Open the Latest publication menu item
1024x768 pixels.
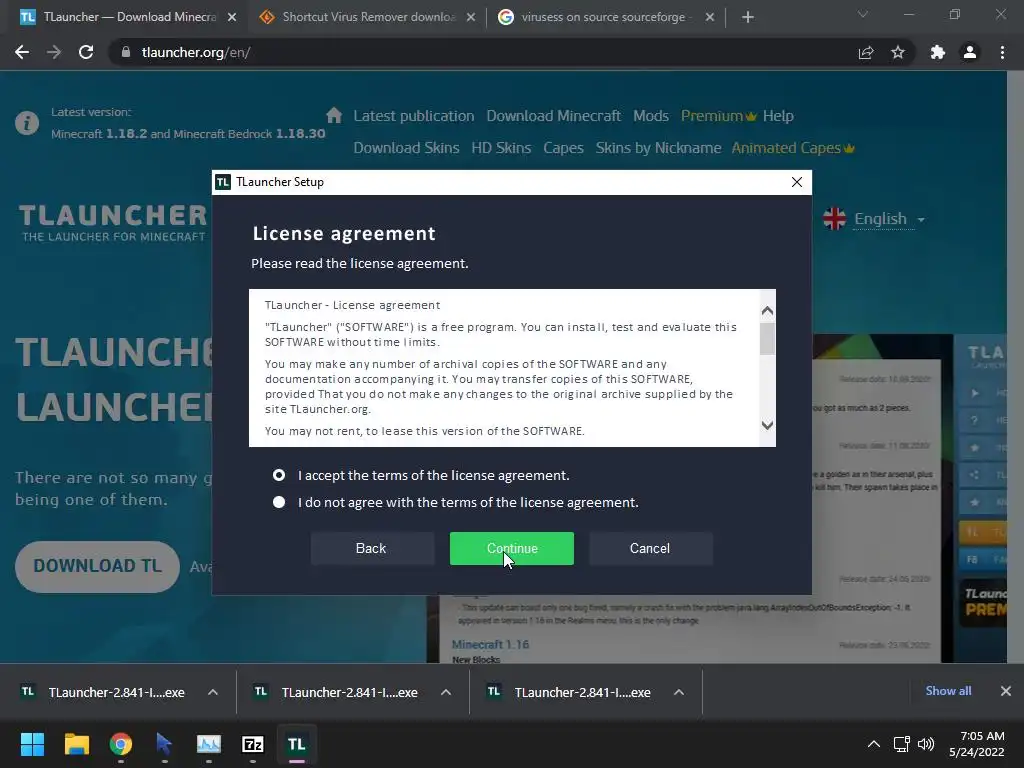pyautogui.click(x=414, y=116)
